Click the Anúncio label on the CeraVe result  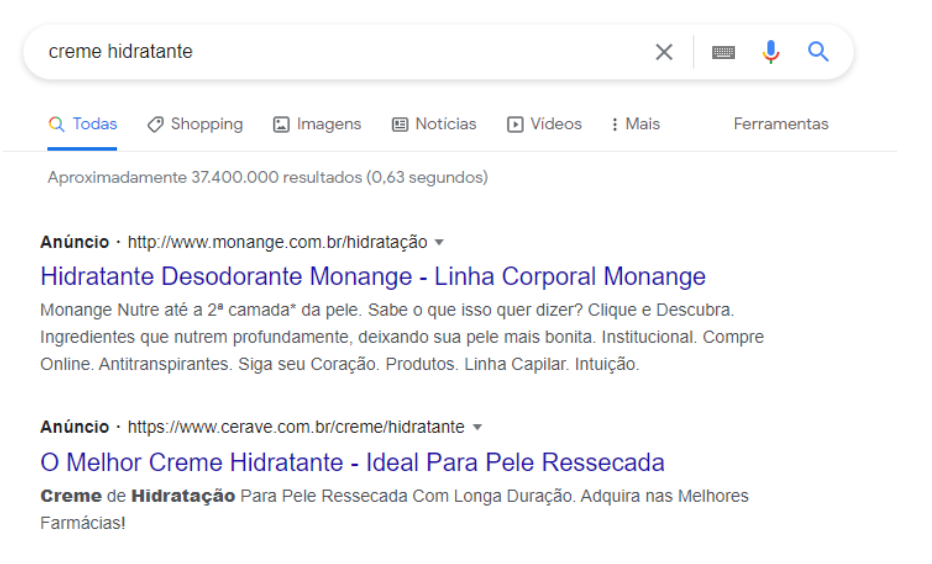click(75, 427)
